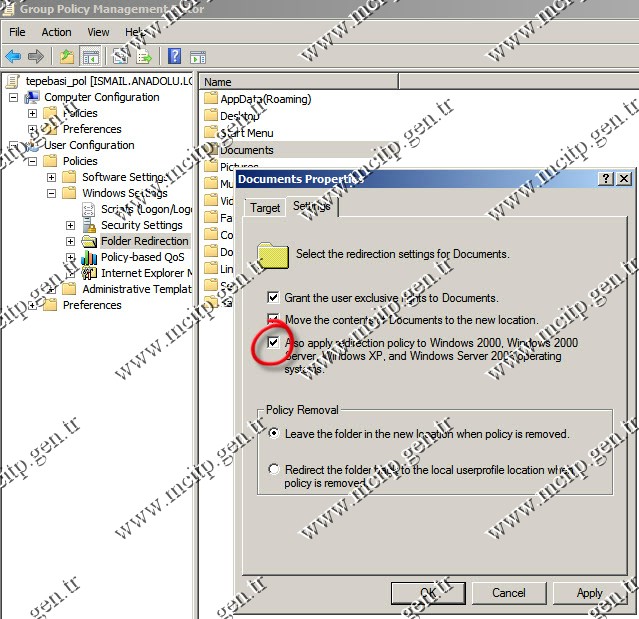Click the Refresh toolbar icon
This screenshot has width=639, height=619.
tap(120, 56)
